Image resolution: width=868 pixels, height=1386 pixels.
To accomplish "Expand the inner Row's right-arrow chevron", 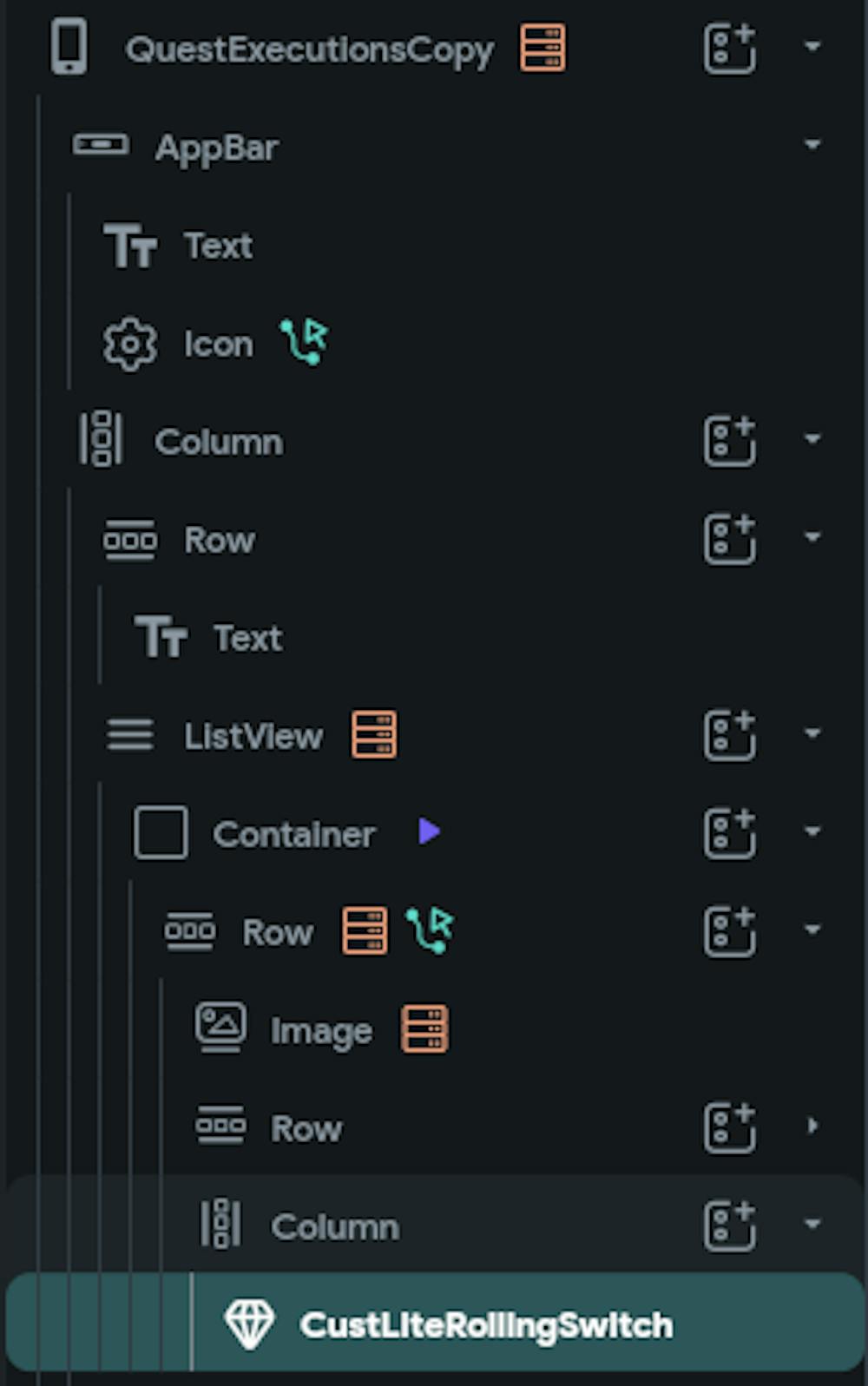I will [812, 1126].
